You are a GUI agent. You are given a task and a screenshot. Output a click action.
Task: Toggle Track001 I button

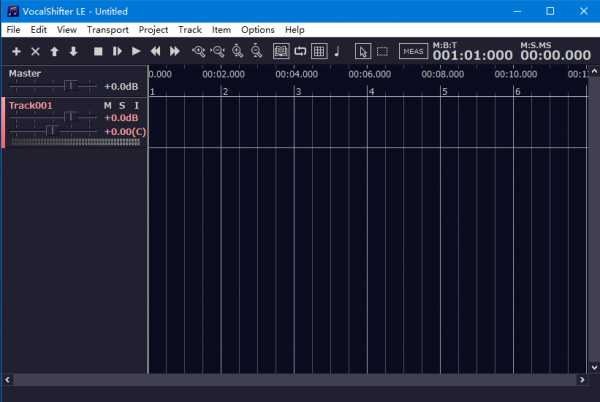137,106
